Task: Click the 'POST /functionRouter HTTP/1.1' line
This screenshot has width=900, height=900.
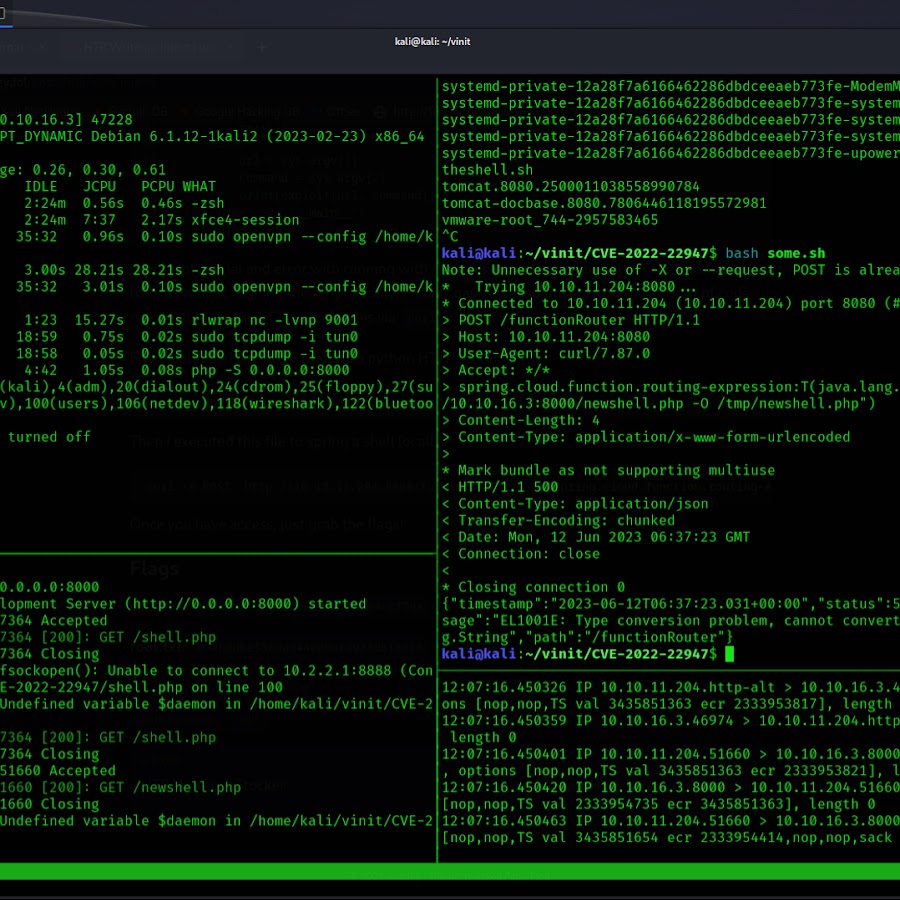Action: tap(571, 320)
